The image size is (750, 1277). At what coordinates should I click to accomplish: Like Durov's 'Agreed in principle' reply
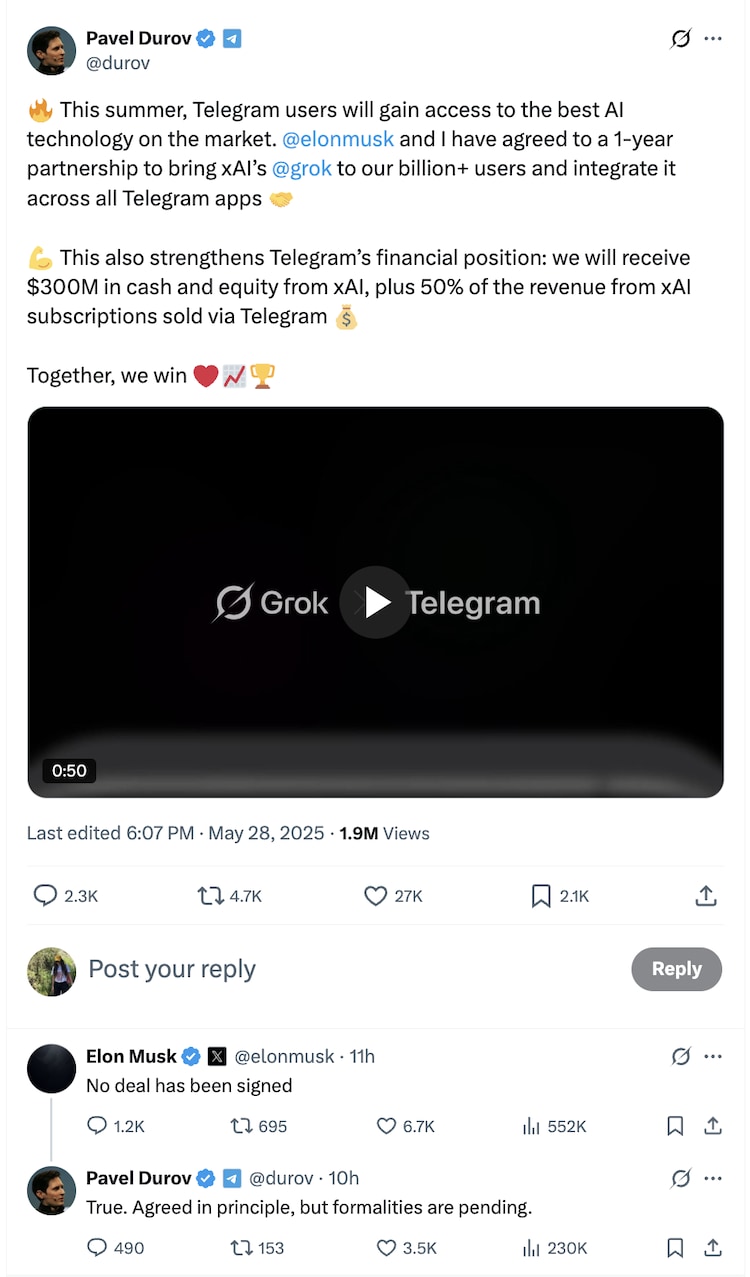387,1248
